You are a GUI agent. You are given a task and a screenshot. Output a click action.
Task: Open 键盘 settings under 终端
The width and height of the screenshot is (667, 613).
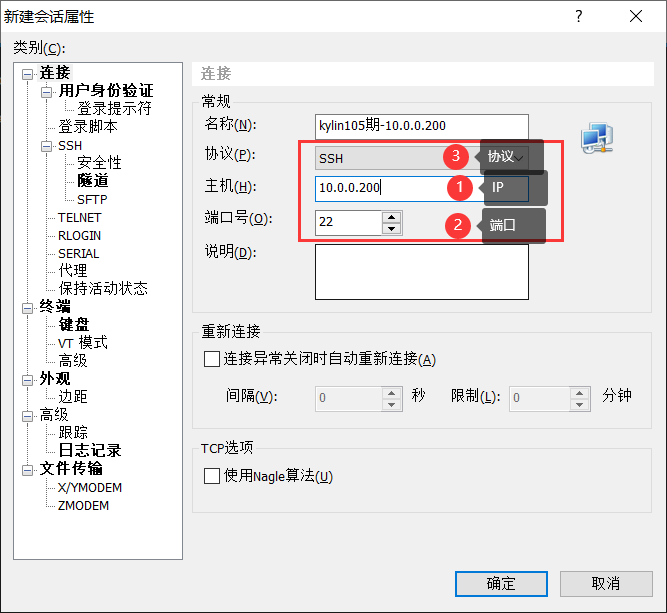(x=74, y=325)
